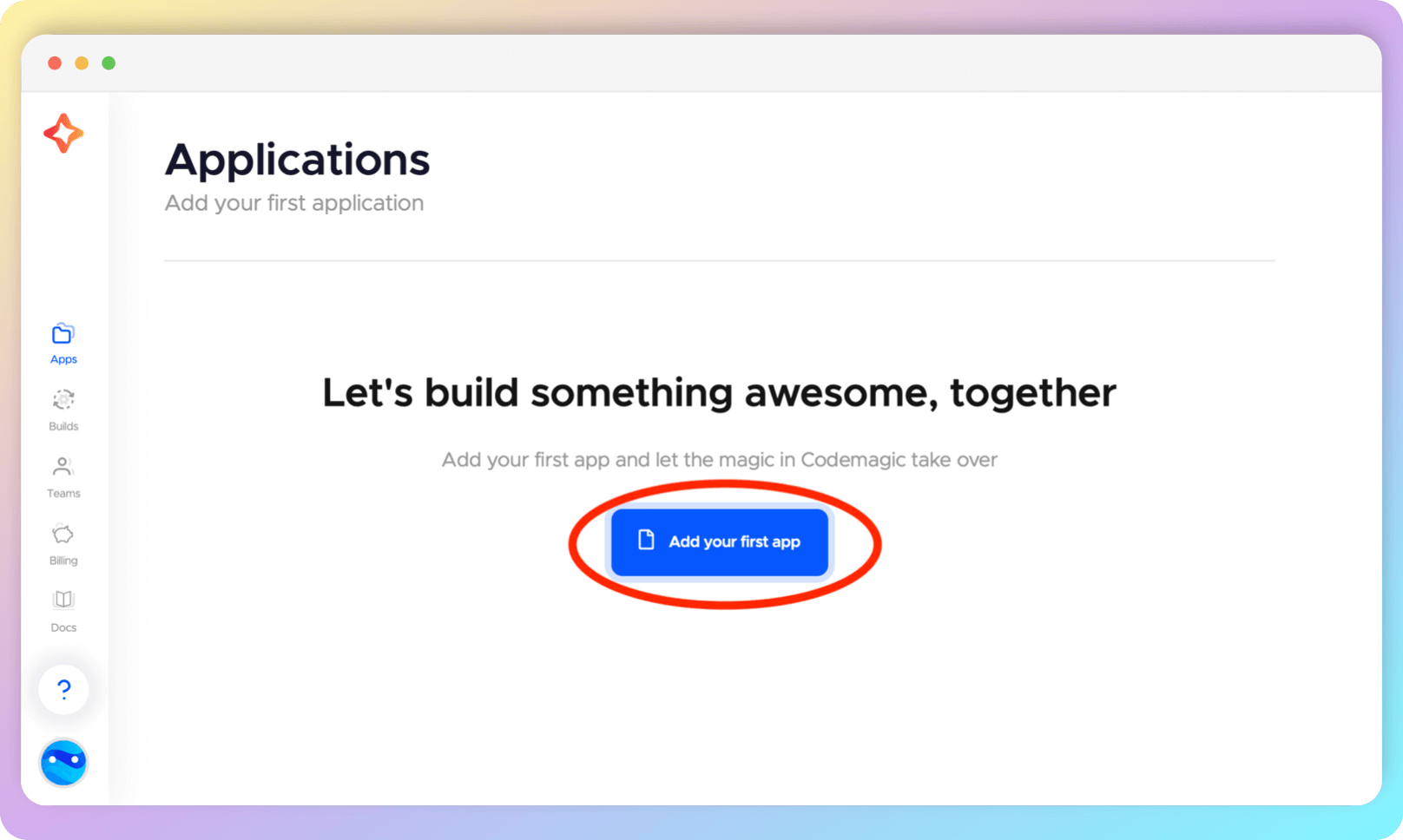This screenshot has width=1403, height=840.
Task: Select the Builds icon in sidebar
Action: [63, 400]
